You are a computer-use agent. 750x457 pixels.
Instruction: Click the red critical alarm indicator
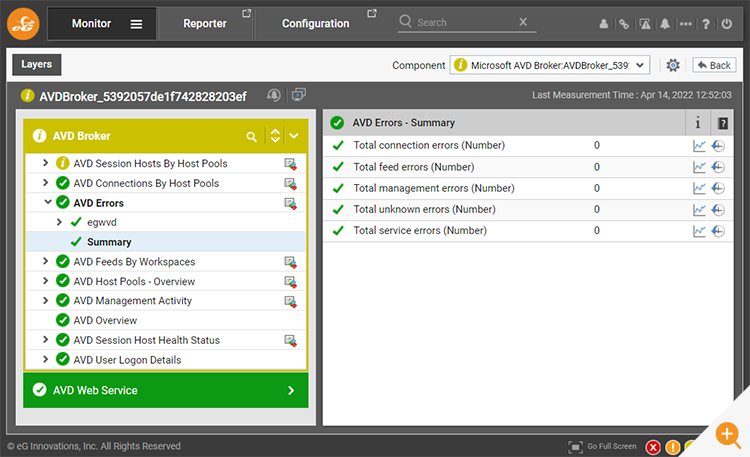[x=653, y=448]
